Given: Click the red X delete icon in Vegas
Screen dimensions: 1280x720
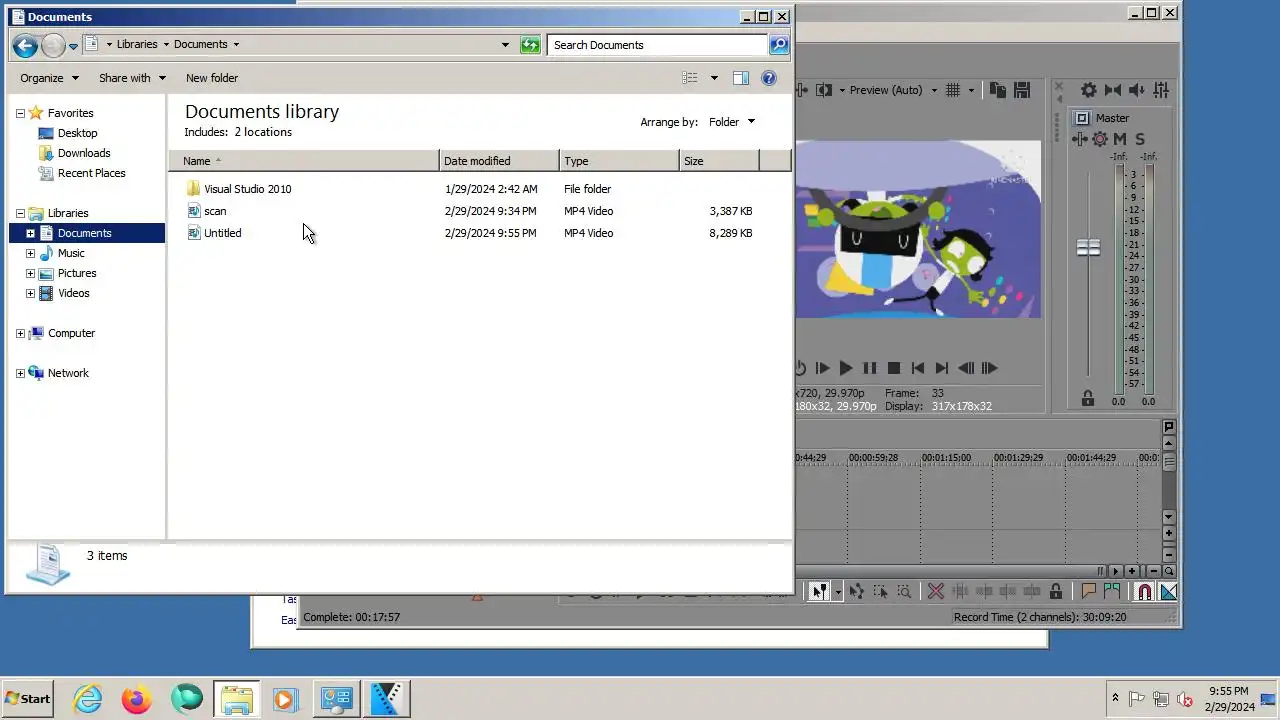Looking at the screenshot, I should coord(936,592).
